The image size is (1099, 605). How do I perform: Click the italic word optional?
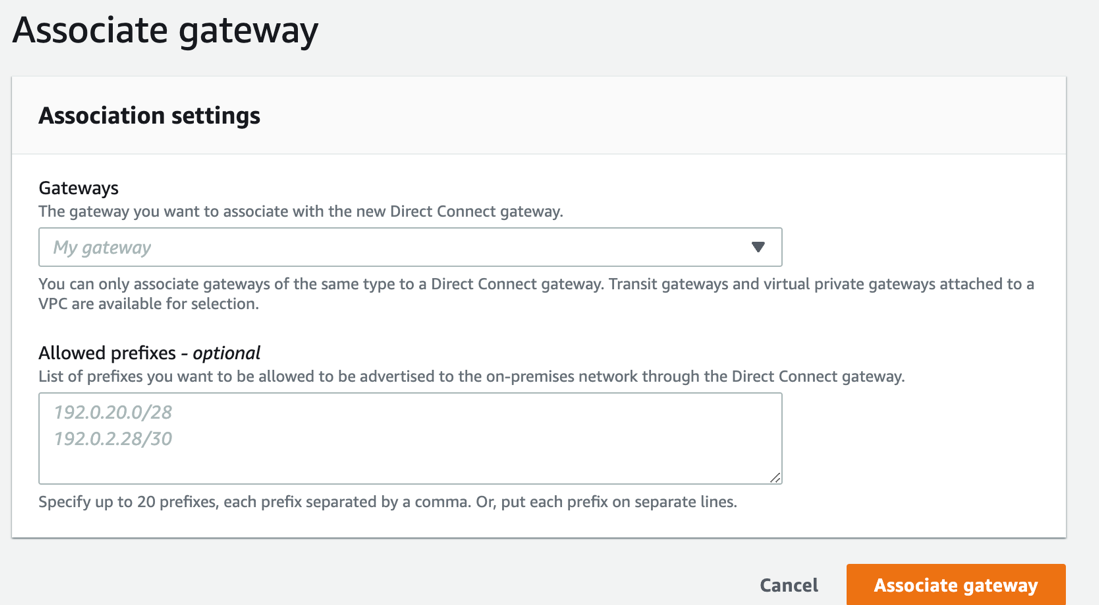coord(226,353)
